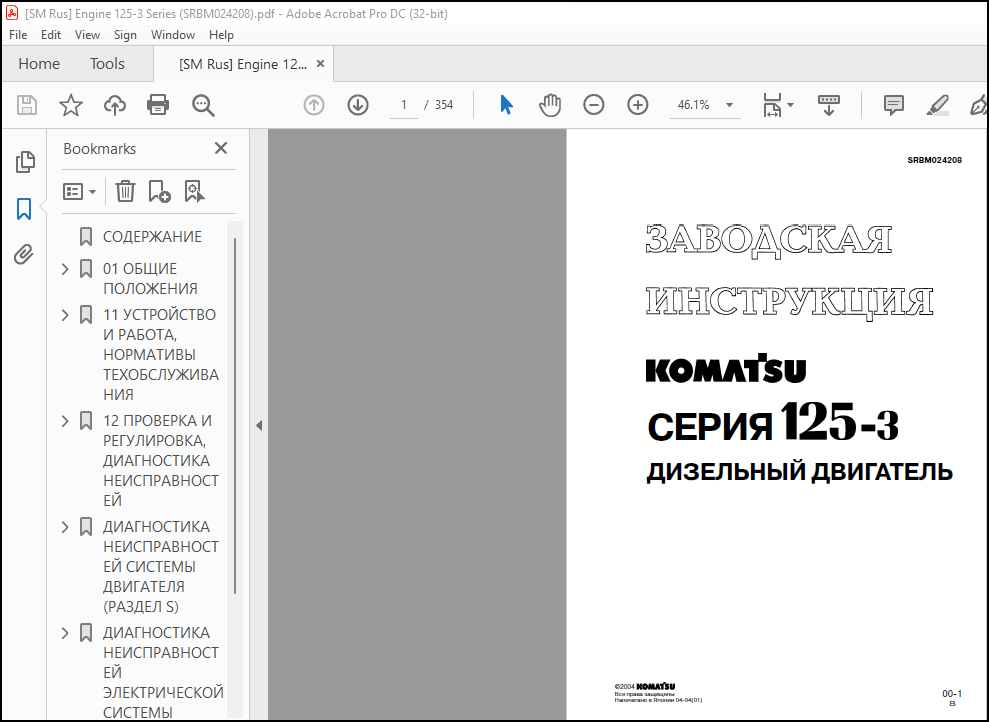Add the file to starred favorites
The width and height of the screenshot is (989, 722).
(71, 105)
